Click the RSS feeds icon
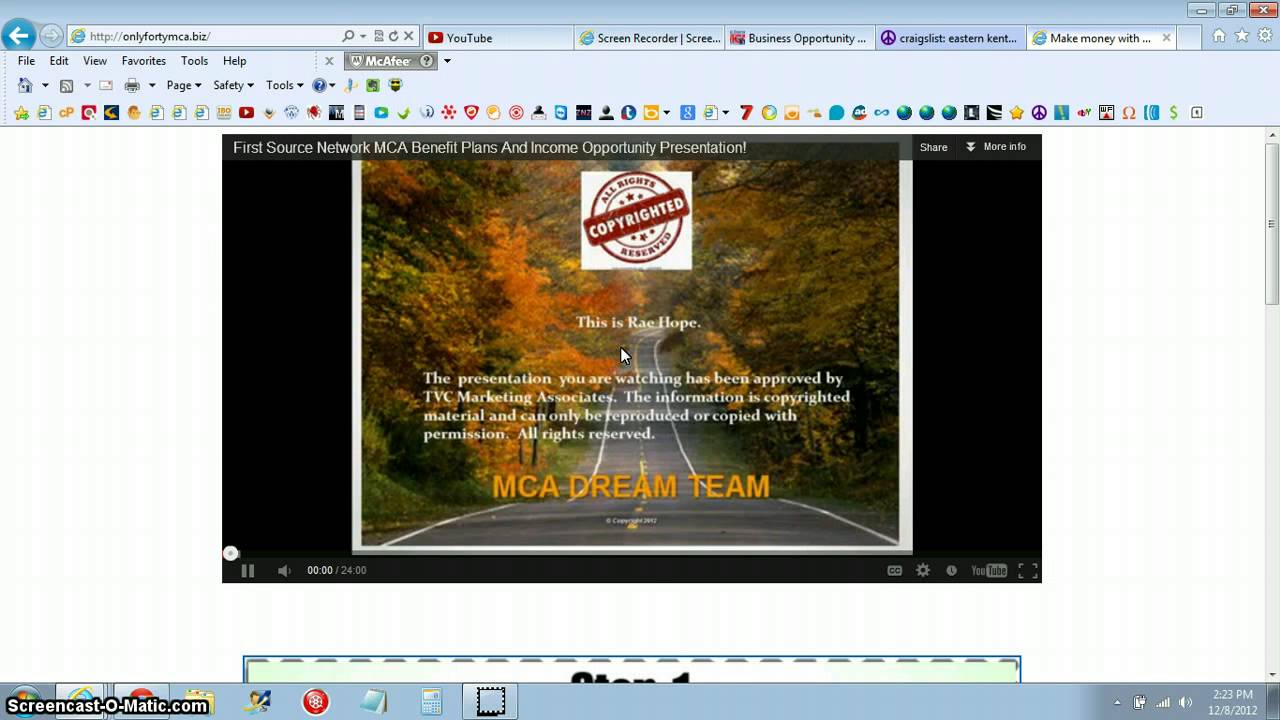The image size is (1280, 720). click(x=66, y=85)
